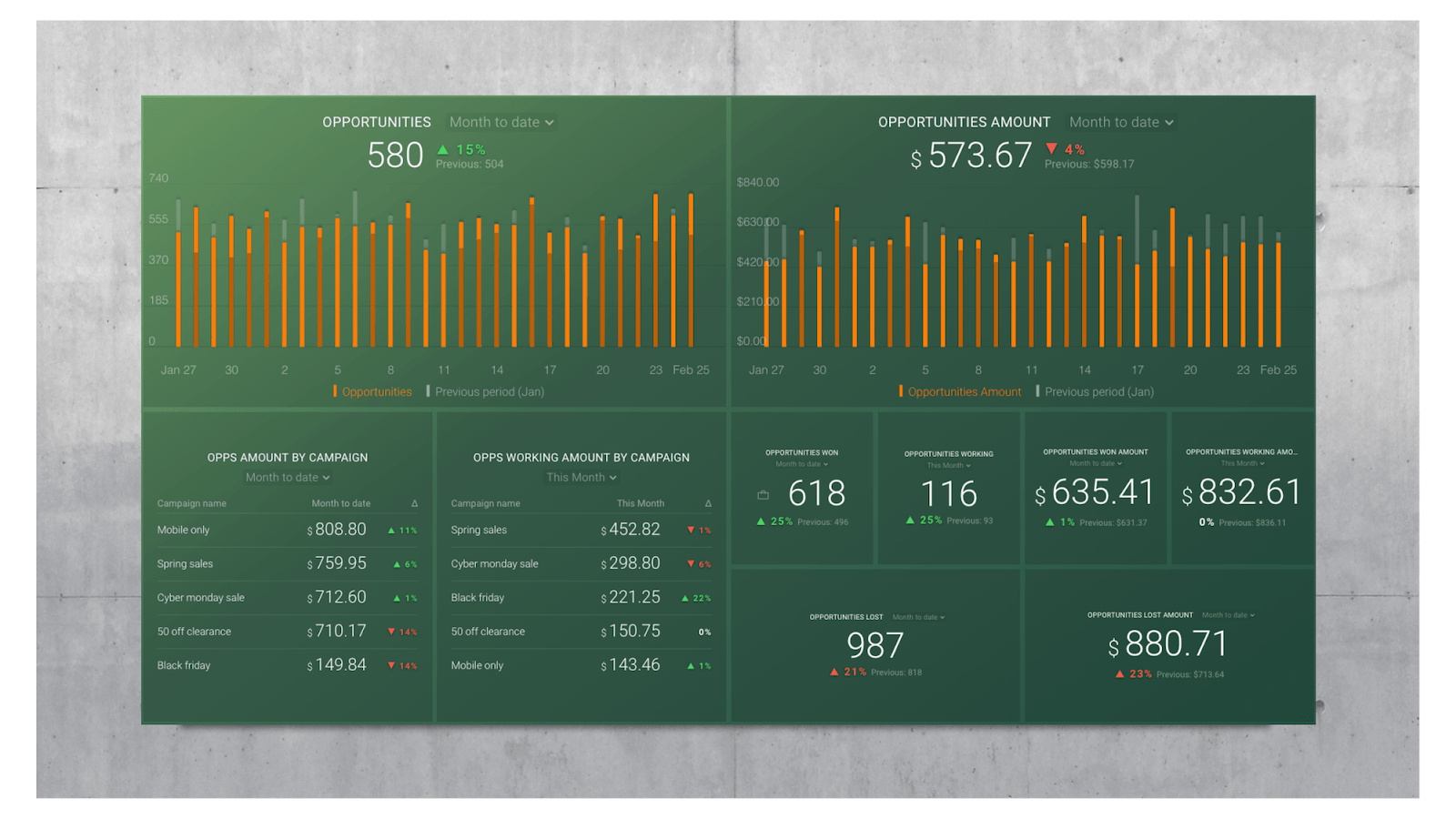This screenshot has height=819, width=1456.
Task: Click the Previous: 504 label
Action: tap(470, 165)
